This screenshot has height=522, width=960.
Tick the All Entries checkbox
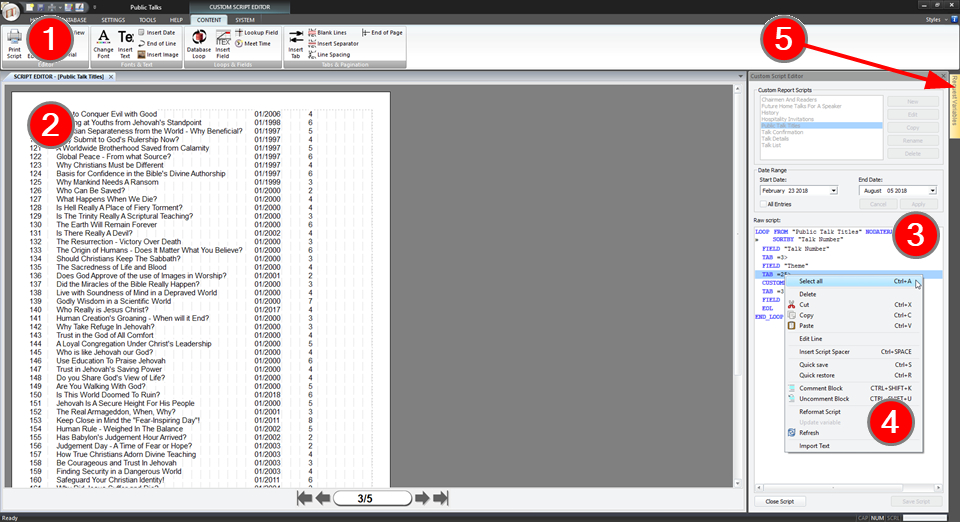(763, 204)
